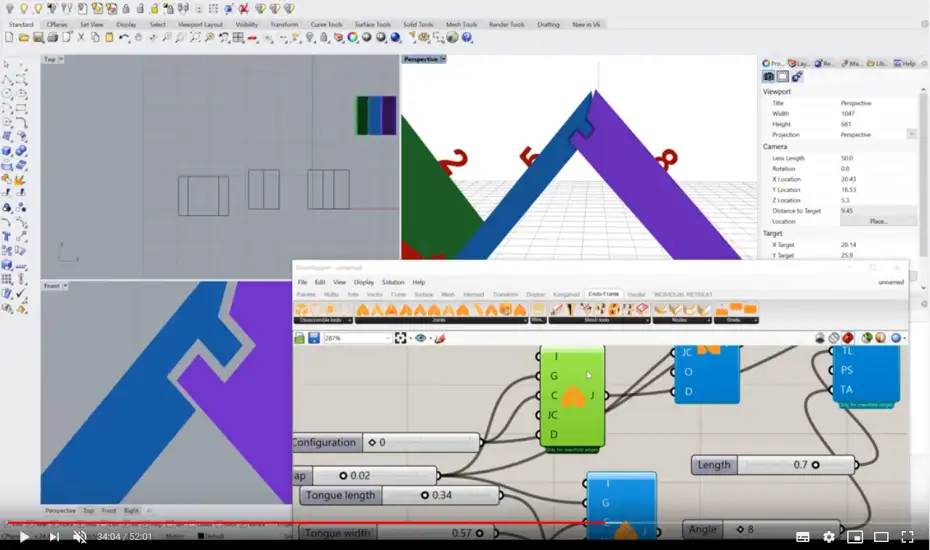Viewport: 930px width, 550px height.
Task: Open Grasshopper File menu
Action: point(302,282)
